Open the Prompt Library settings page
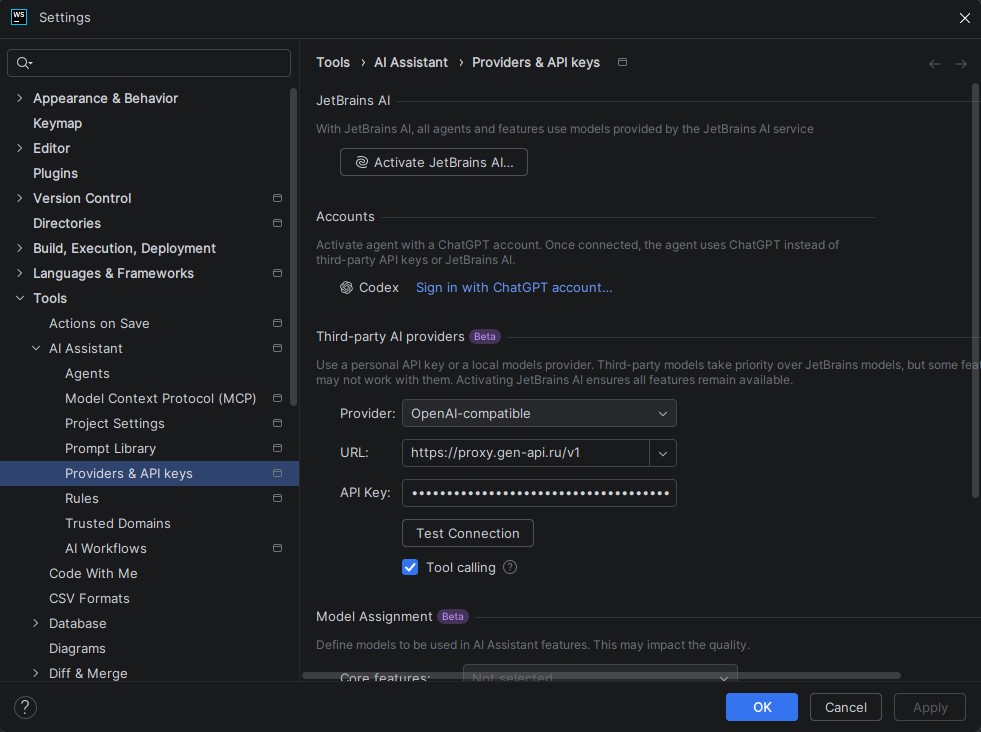The image size is (981, 732). [110, 448]
